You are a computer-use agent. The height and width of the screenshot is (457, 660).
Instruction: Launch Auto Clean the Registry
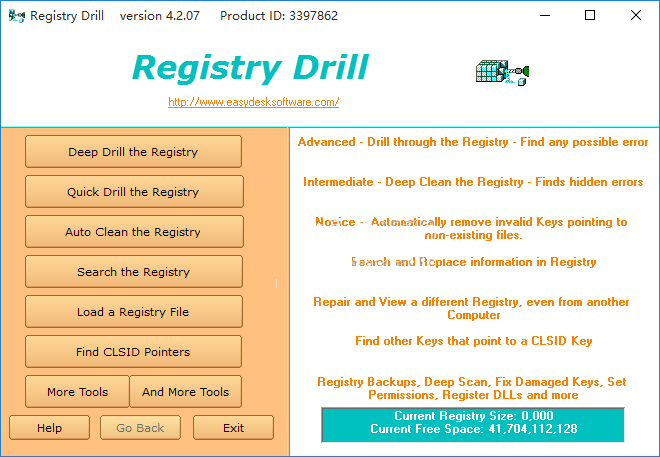pyautogui.click(x=134, y=231)
